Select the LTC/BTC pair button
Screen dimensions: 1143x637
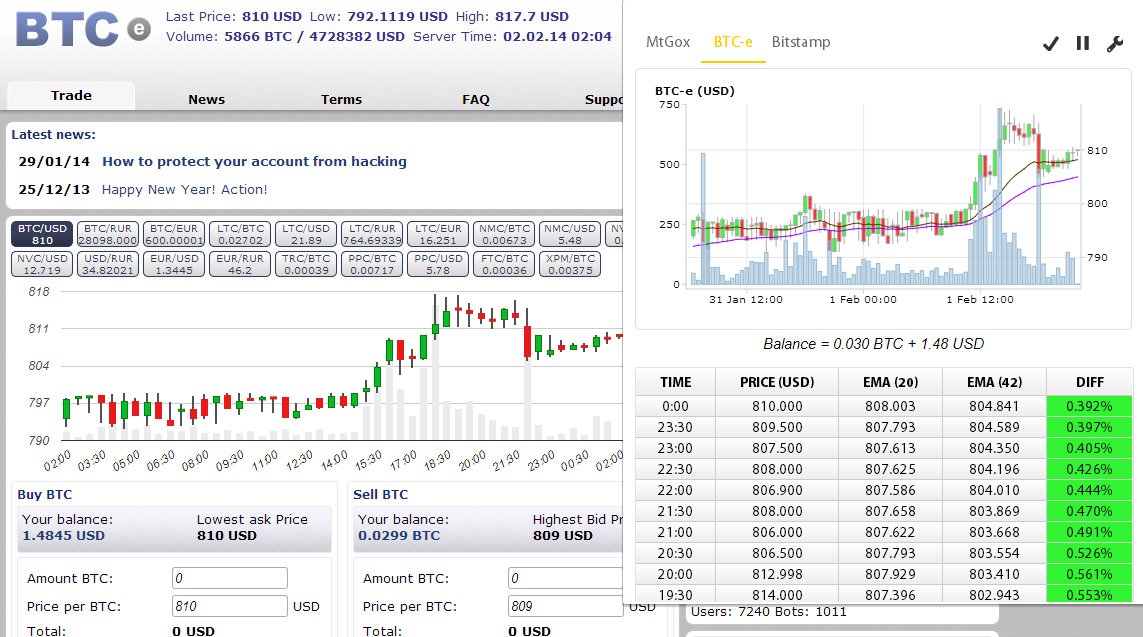click(x=241, y=234)
